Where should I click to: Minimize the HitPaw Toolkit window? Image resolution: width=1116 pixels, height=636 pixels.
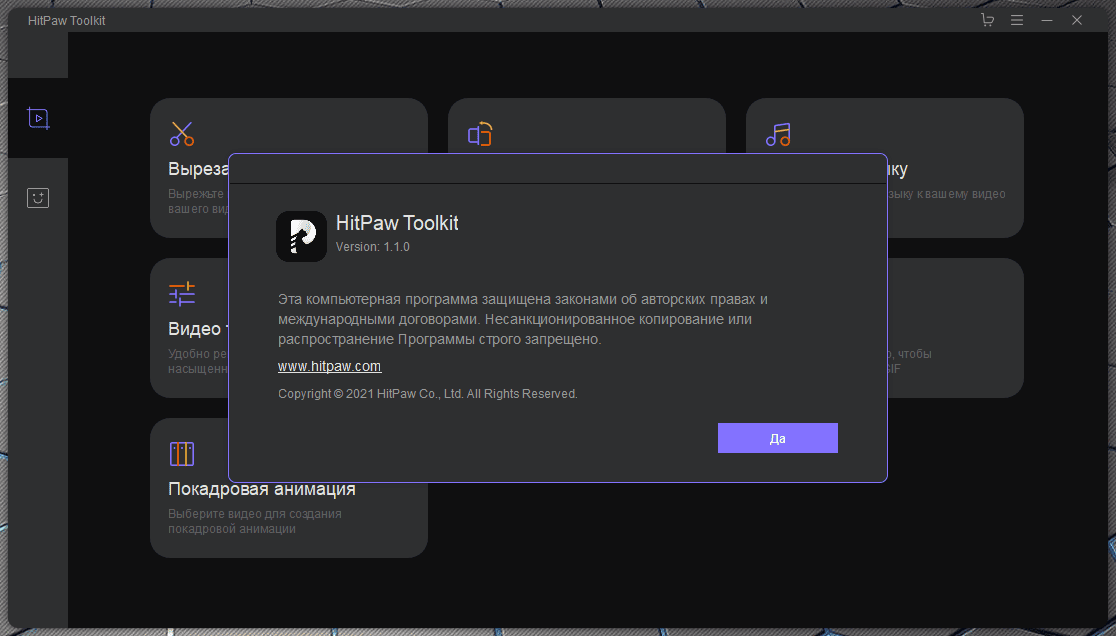1047,20
